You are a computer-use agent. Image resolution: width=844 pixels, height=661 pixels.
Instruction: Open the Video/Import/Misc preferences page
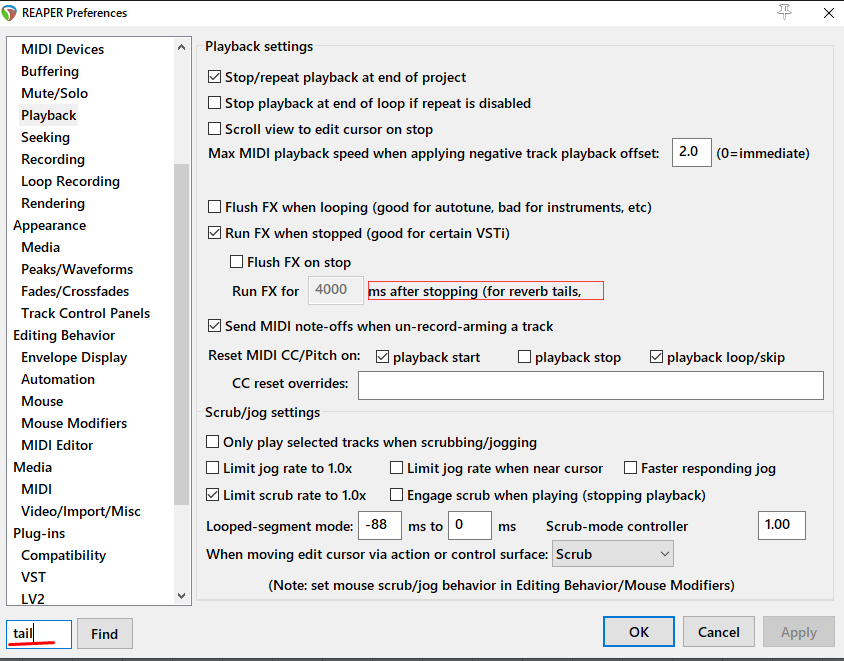(81, 511)
